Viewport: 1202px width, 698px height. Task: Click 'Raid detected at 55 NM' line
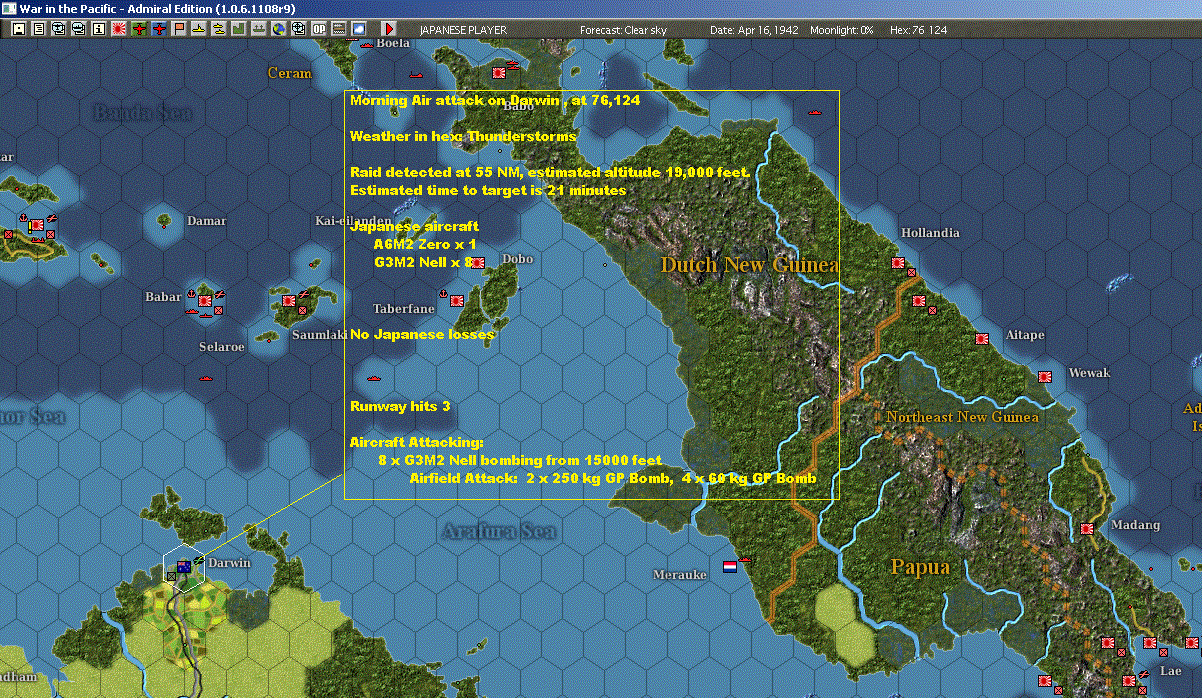(x=550, y=172)
